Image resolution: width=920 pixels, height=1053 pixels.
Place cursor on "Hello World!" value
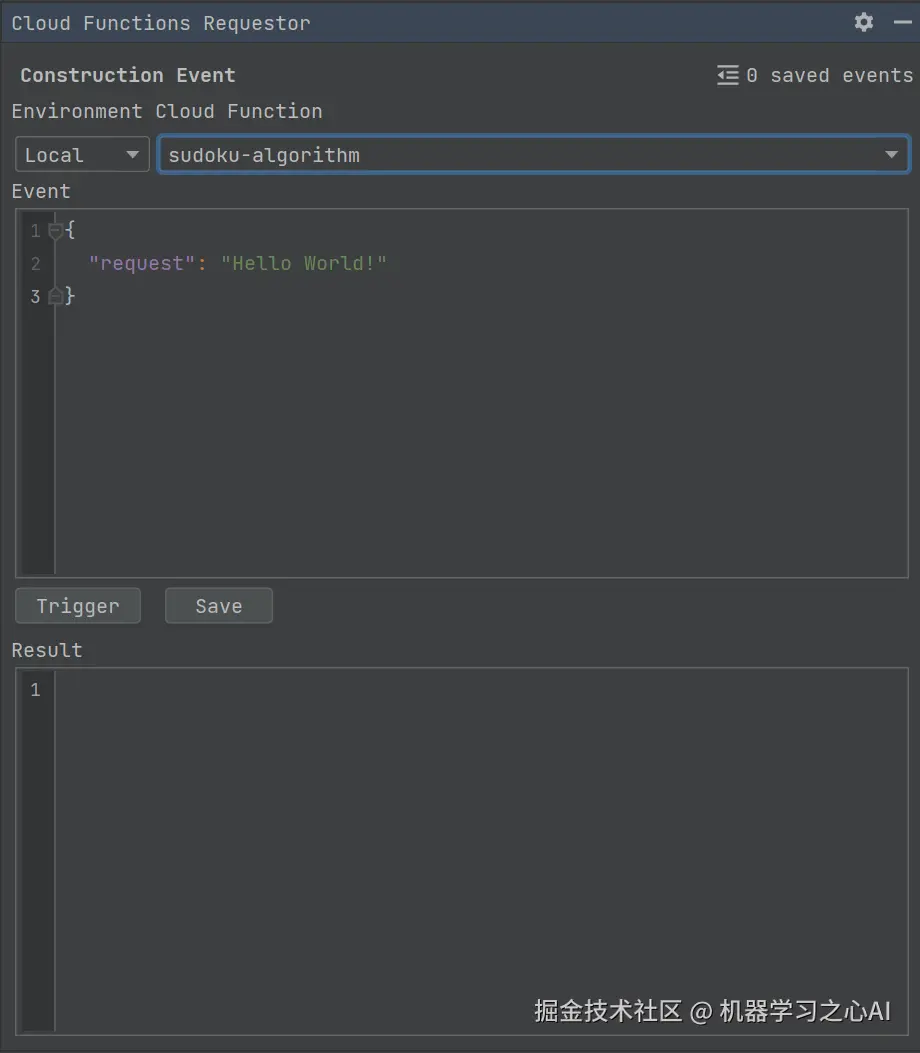(x=304, y=264)
